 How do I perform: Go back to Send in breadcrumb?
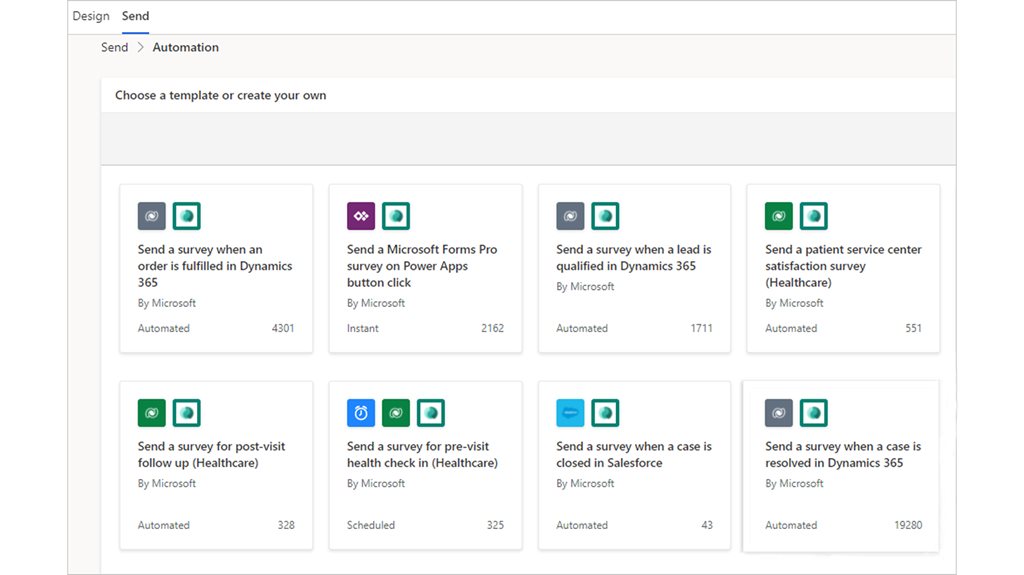(x=114, y=47)
